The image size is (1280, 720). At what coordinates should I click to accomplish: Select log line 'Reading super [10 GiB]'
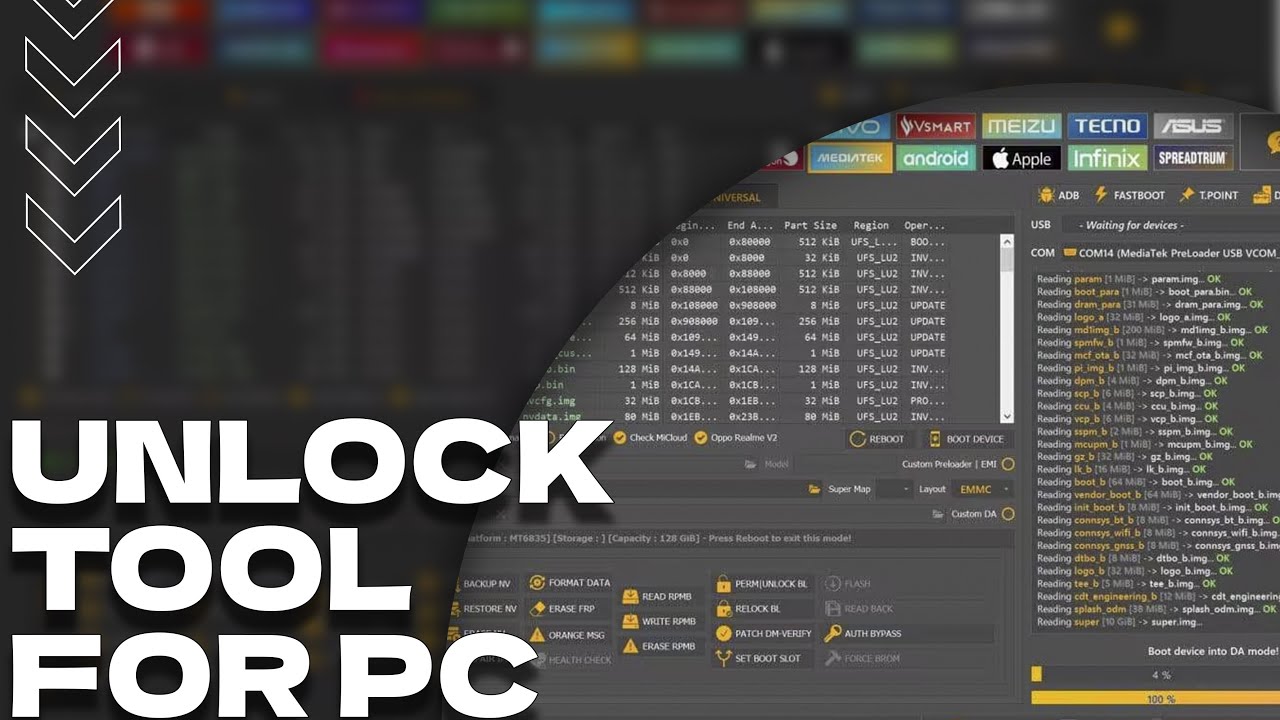coord(1120,622)
